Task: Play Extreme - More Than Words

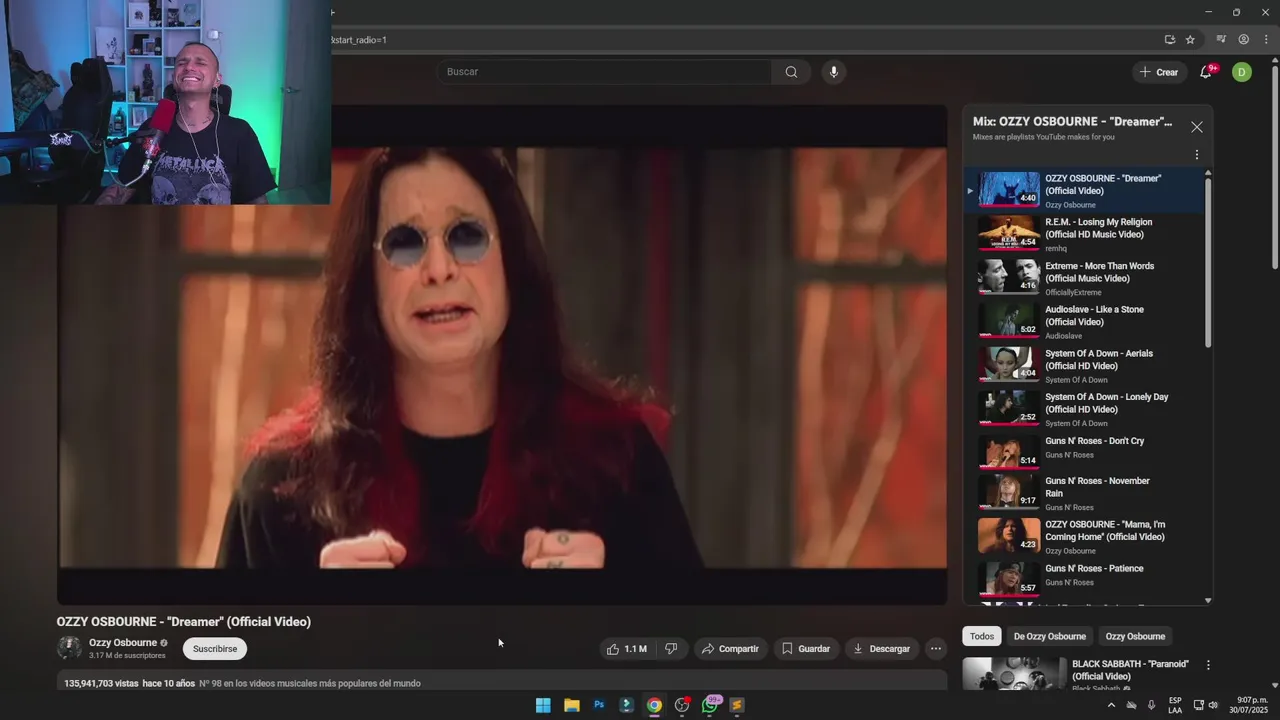Action: 1085,278
